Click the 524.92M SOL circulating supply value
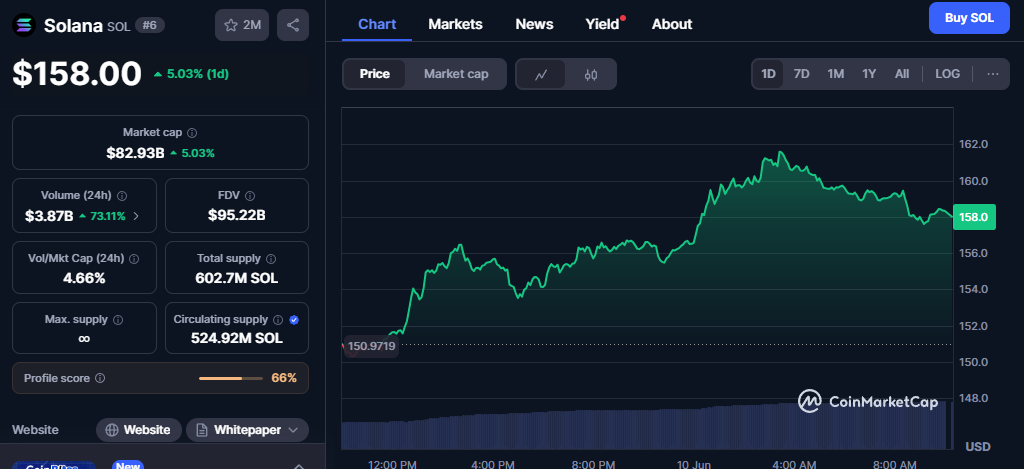This screenshot has width=1024, height=469. pyautogui.click(x=236, y=338)
